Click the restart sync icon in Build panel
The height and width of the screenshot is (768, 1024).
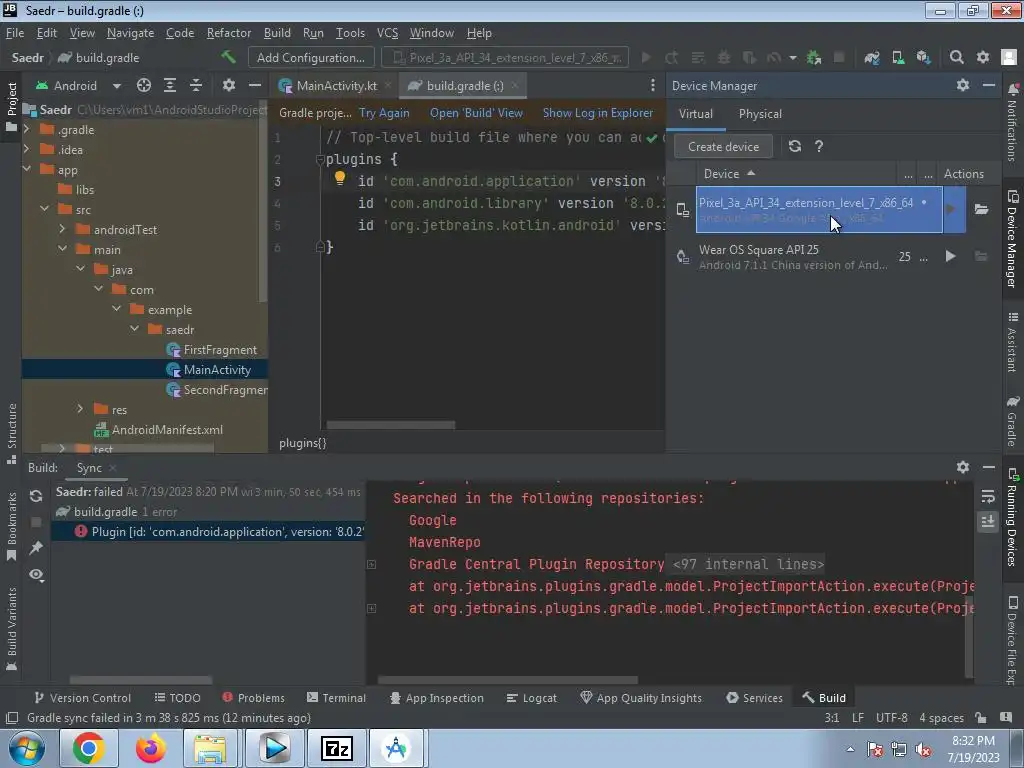pyautogui.click(x=36, y=496)
